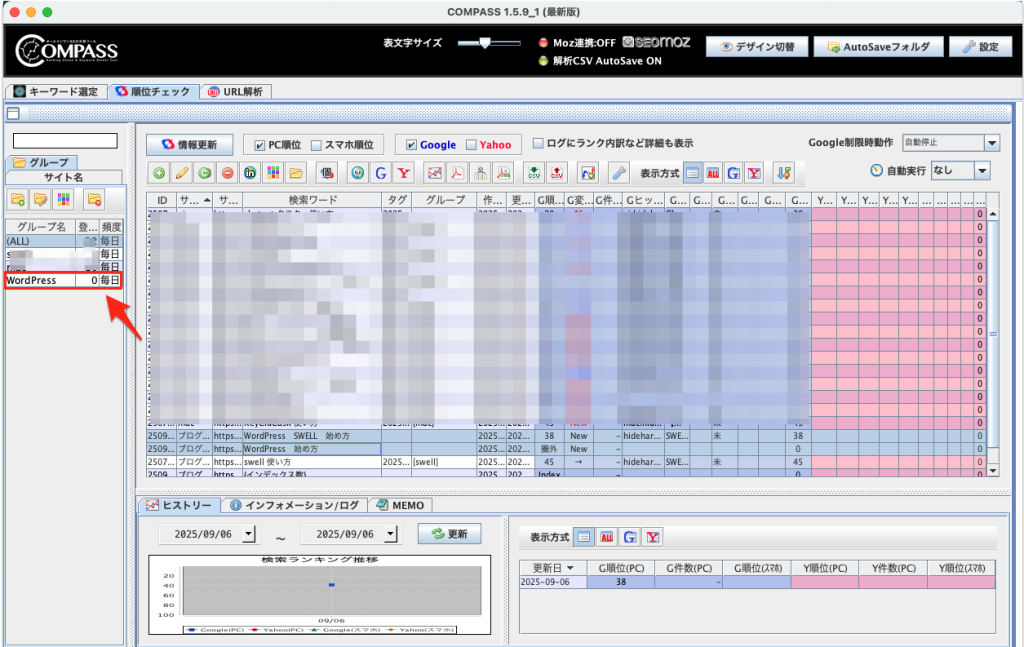Click the 情報更新 button
1024x647 pixels.
pos(189,144)
